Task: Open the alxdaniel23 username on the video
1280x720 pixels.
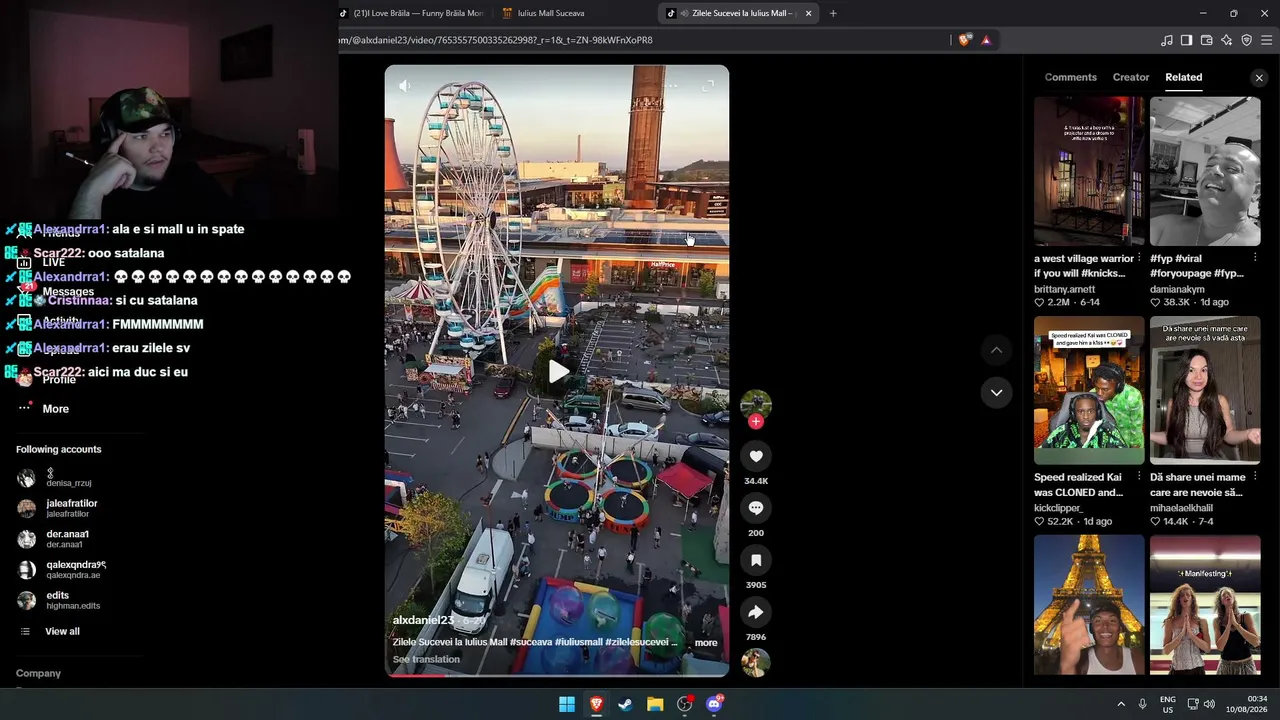Action: pos(423,621)
